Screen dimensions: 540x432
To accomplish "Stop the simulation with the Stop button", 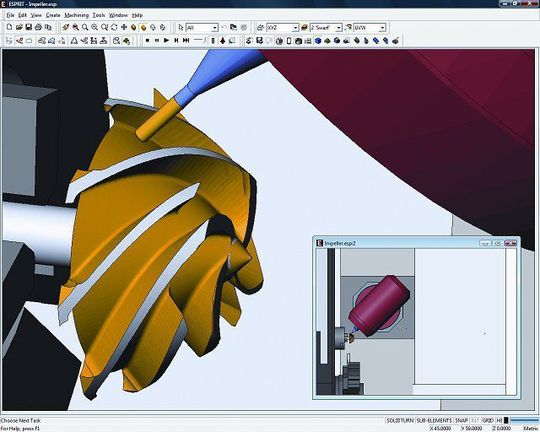I will 147,41.
